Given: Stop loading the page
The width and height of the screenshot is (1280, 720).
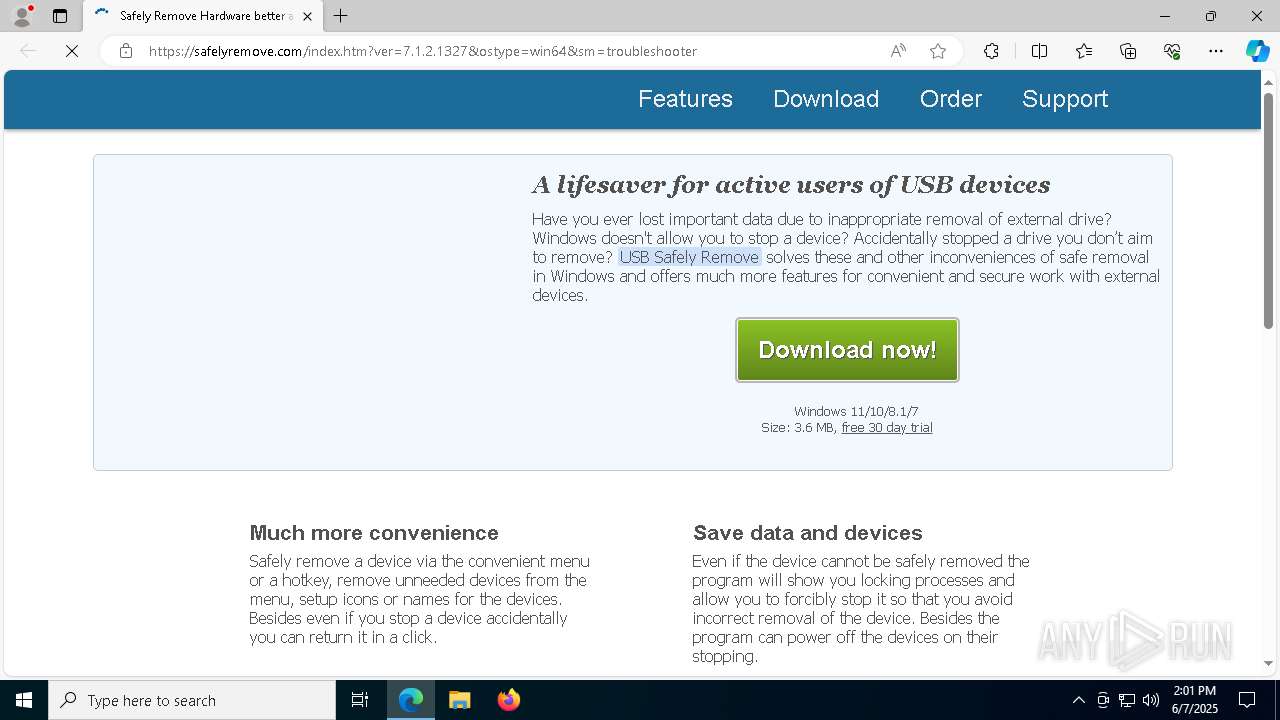Looking at the screenshot, I should tap(72, 51).
